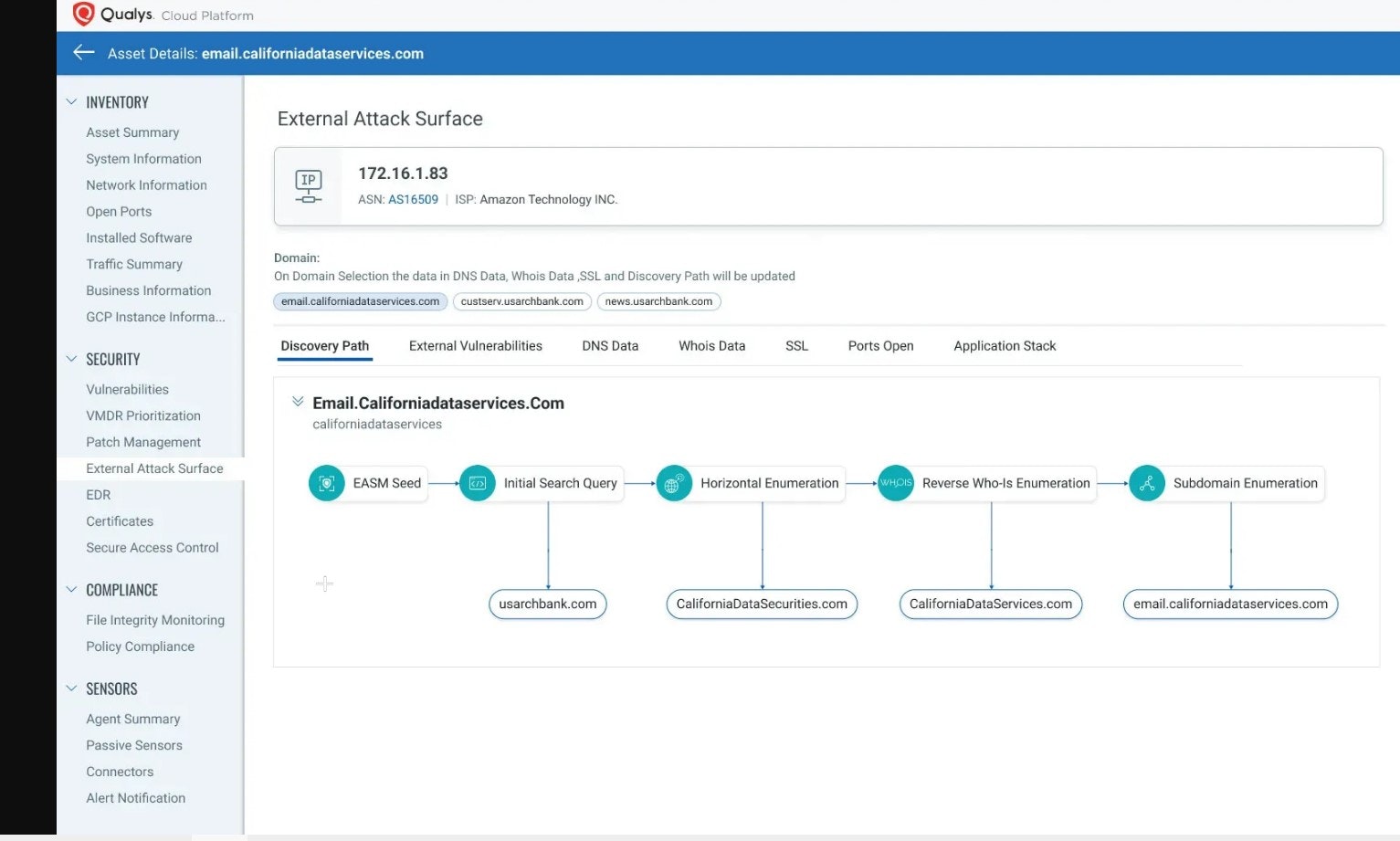Screen dimensions: 1400x841
Task: Click the Horizontal Enumeration globe icon
Action: (x=674, y=483)
